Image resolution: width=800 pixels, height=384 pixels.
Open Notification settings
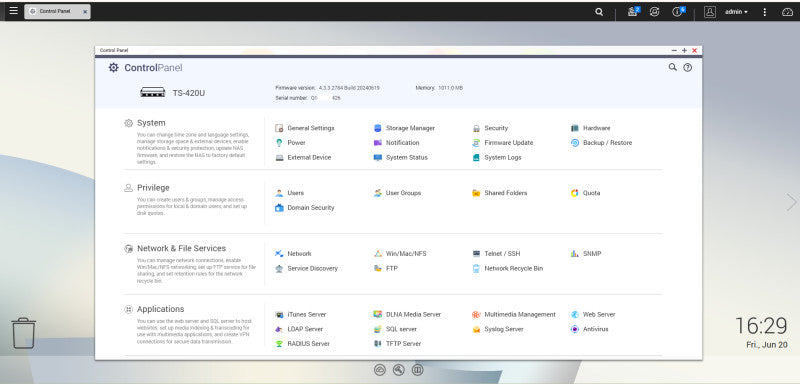tap(396, 143)
